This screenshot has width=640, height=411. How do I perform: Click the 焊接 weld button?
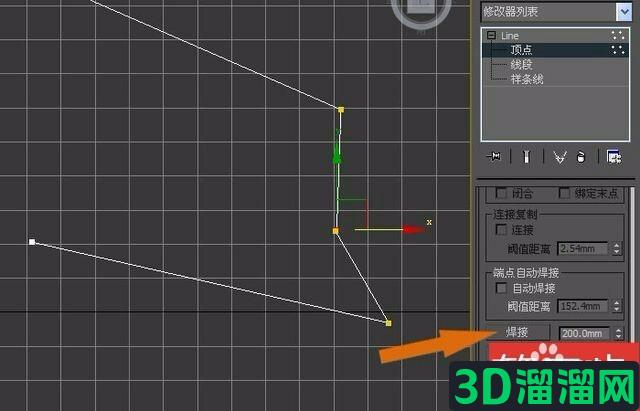click(x=518, y=332)
